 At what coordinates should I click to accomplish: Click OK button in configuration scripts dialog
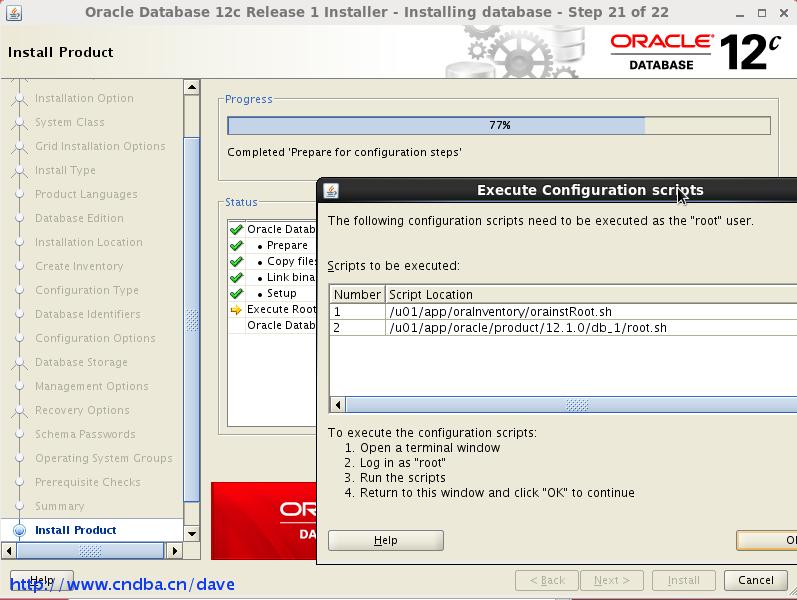(x=767, y=541)
